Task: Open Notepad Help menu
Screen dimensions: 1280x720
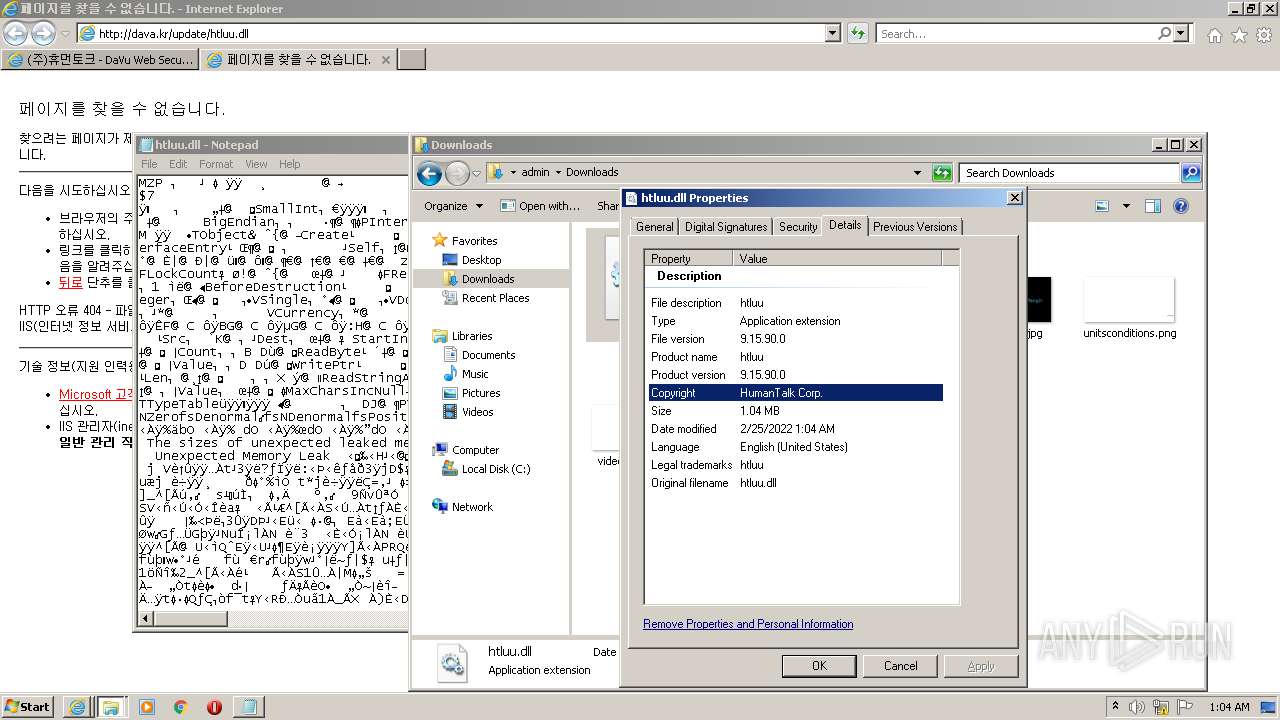Action: [x=289, y=164]
